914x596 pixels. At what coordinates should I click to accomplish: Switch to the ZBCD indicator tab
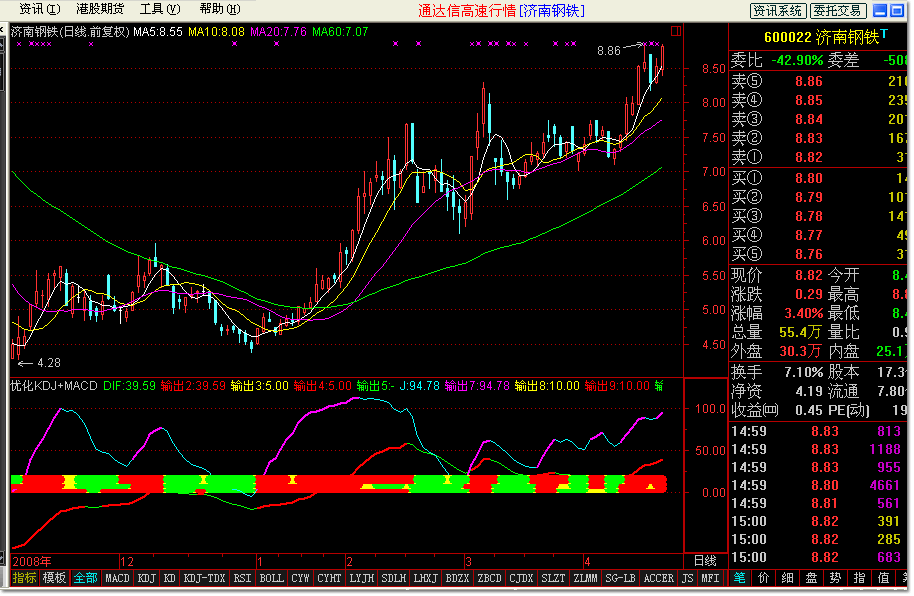point(490,578)
